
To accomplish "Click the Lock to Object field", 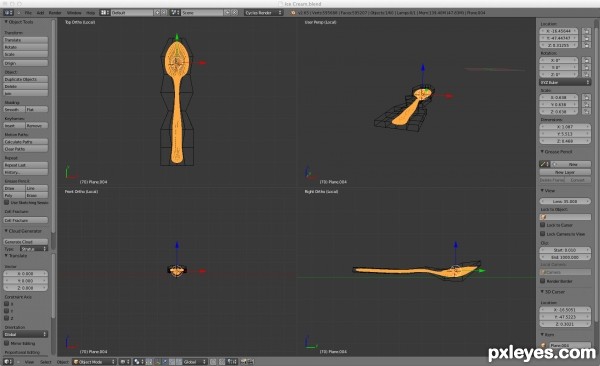I will (x=565, y=217).
